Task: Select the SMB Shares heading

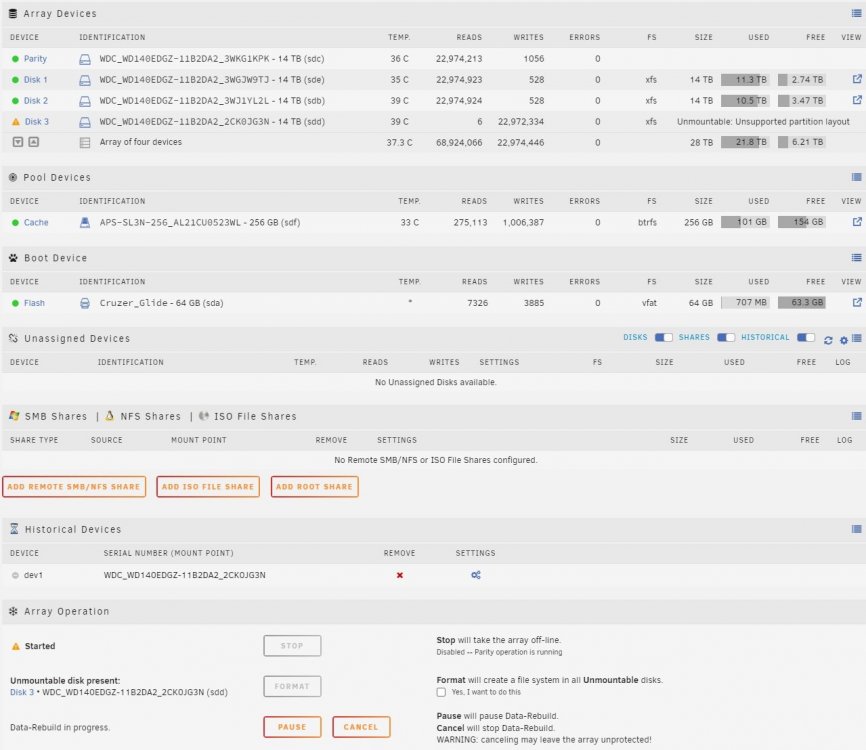Action: click(x=56, y=416)
